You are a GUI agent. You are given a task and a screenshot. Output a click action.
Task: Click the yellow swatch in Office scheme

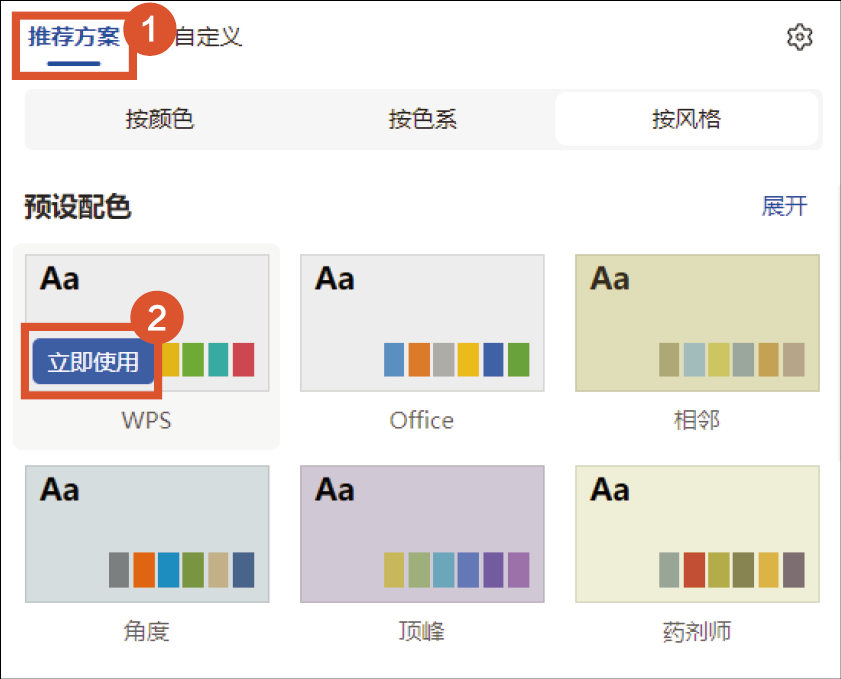click(x=468, y=359)
